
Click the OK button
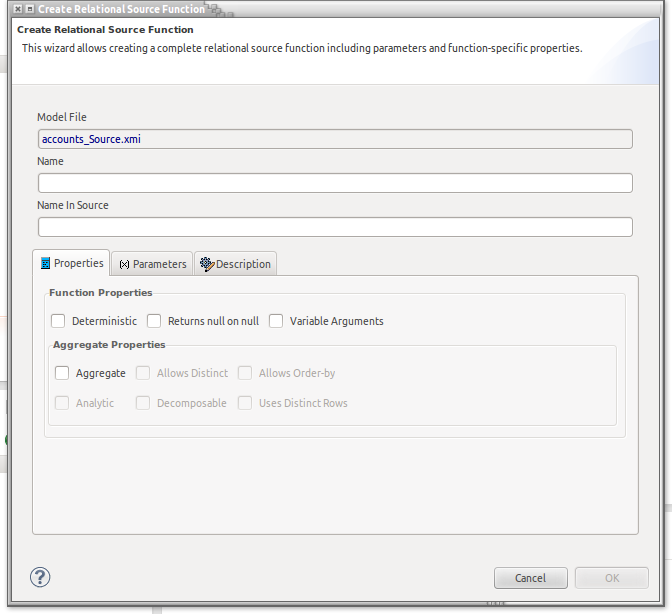point(611,578)
